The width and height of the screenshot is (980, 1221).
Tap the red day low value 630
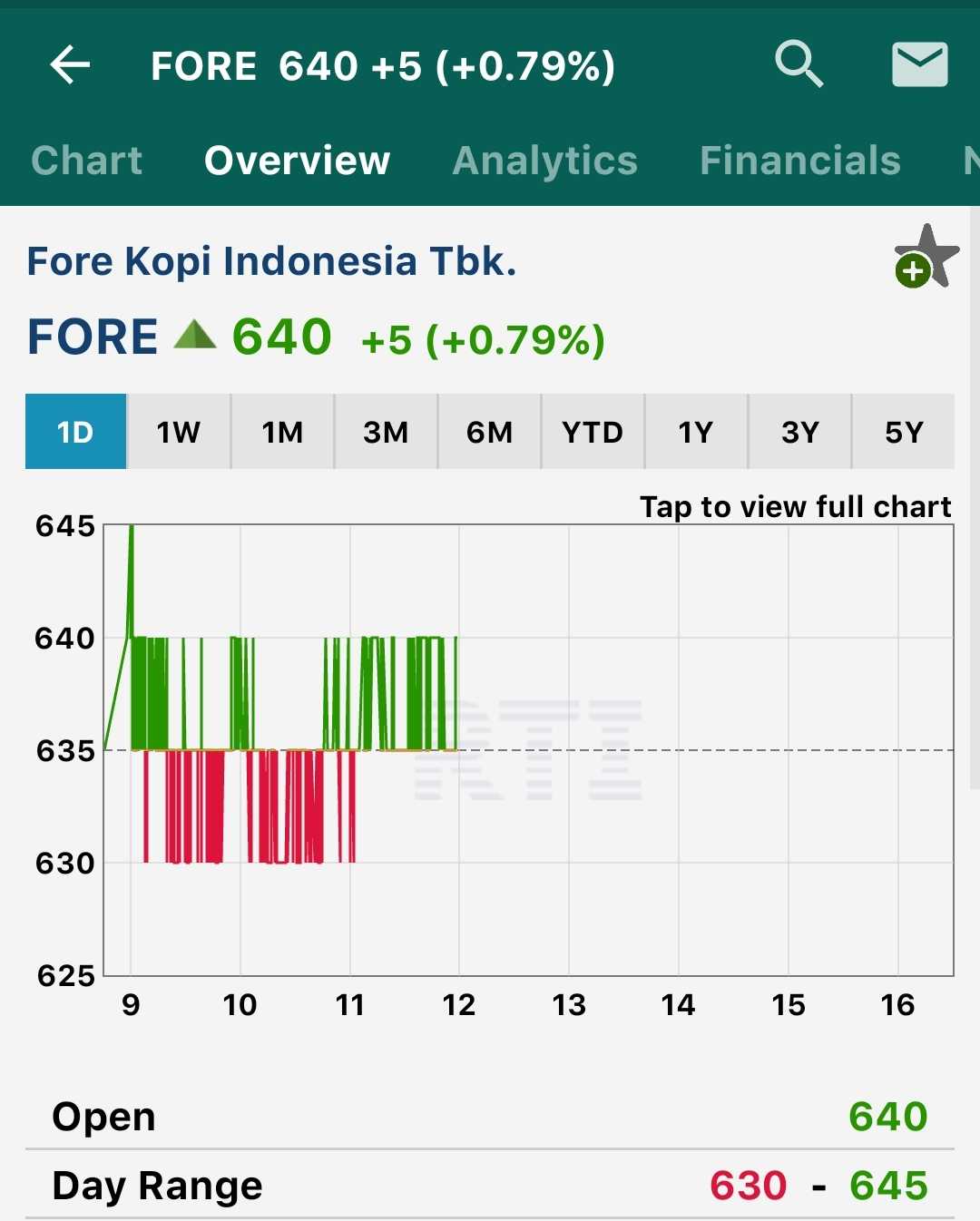pos(749,1186)
